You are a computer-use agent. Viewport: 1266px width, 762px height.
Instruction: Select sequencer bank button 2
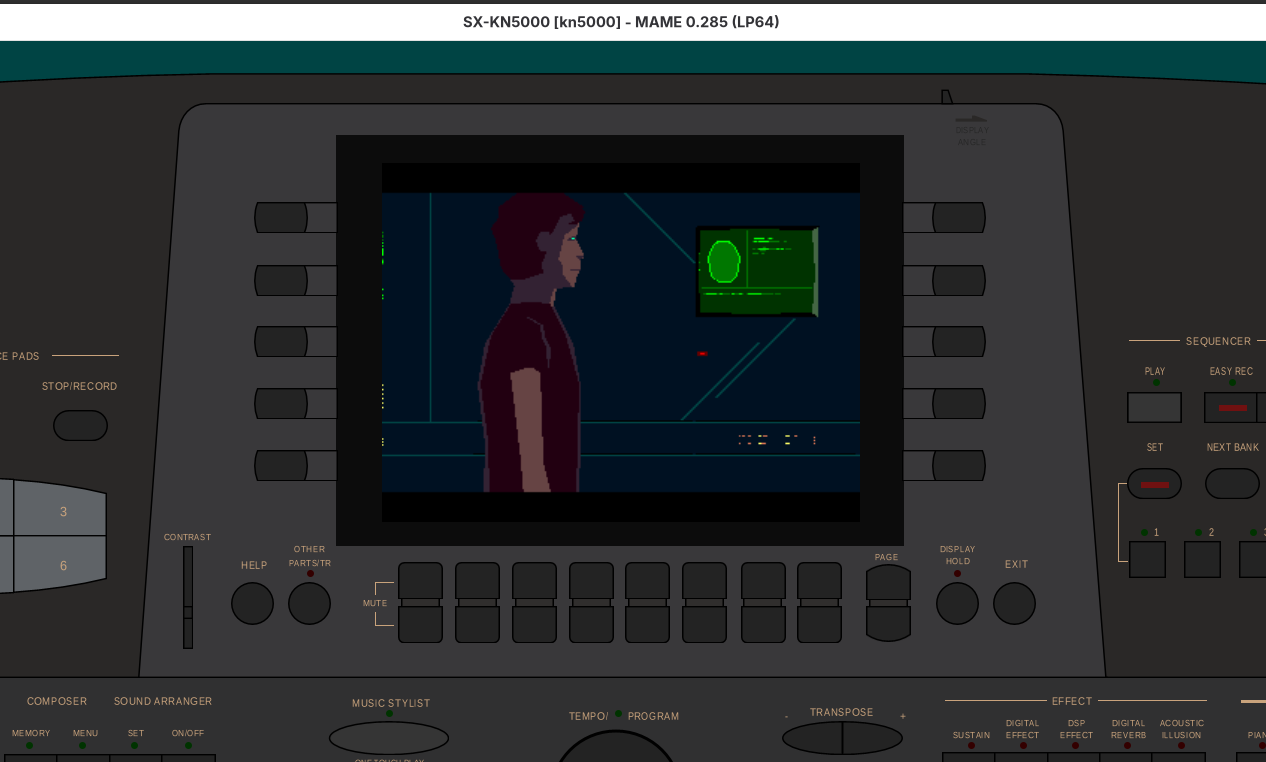tap(1202, 559)
